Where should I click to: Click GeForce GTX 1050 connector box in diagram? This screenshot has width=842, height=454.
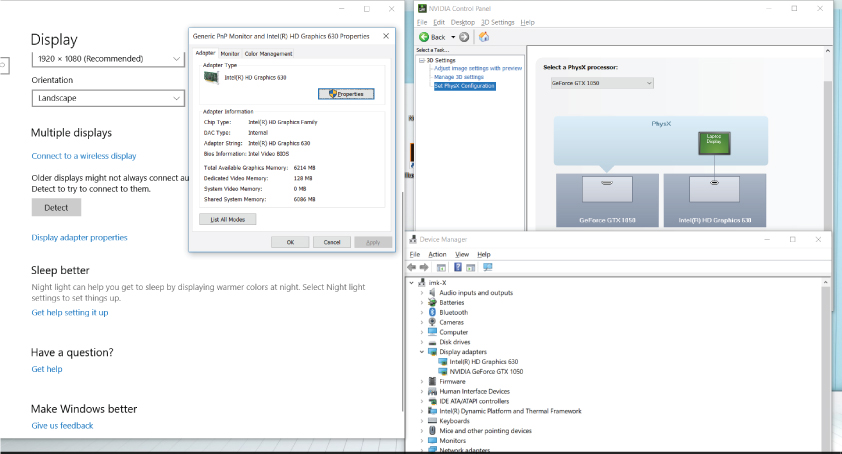[607, 189]
